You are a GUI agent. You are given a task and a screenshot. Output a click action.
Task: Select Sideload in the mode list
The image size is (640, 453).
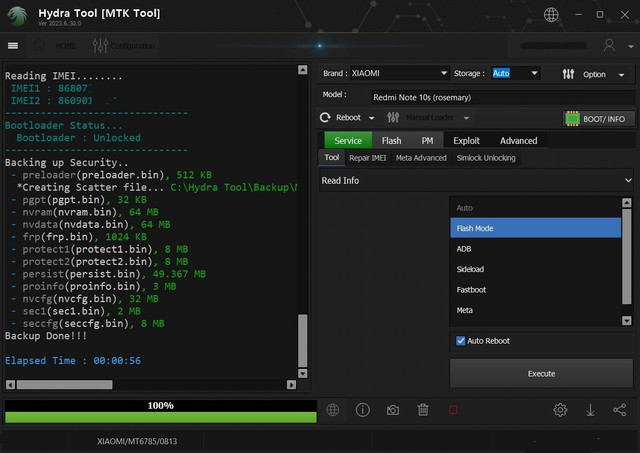click(x=536, y=269)
